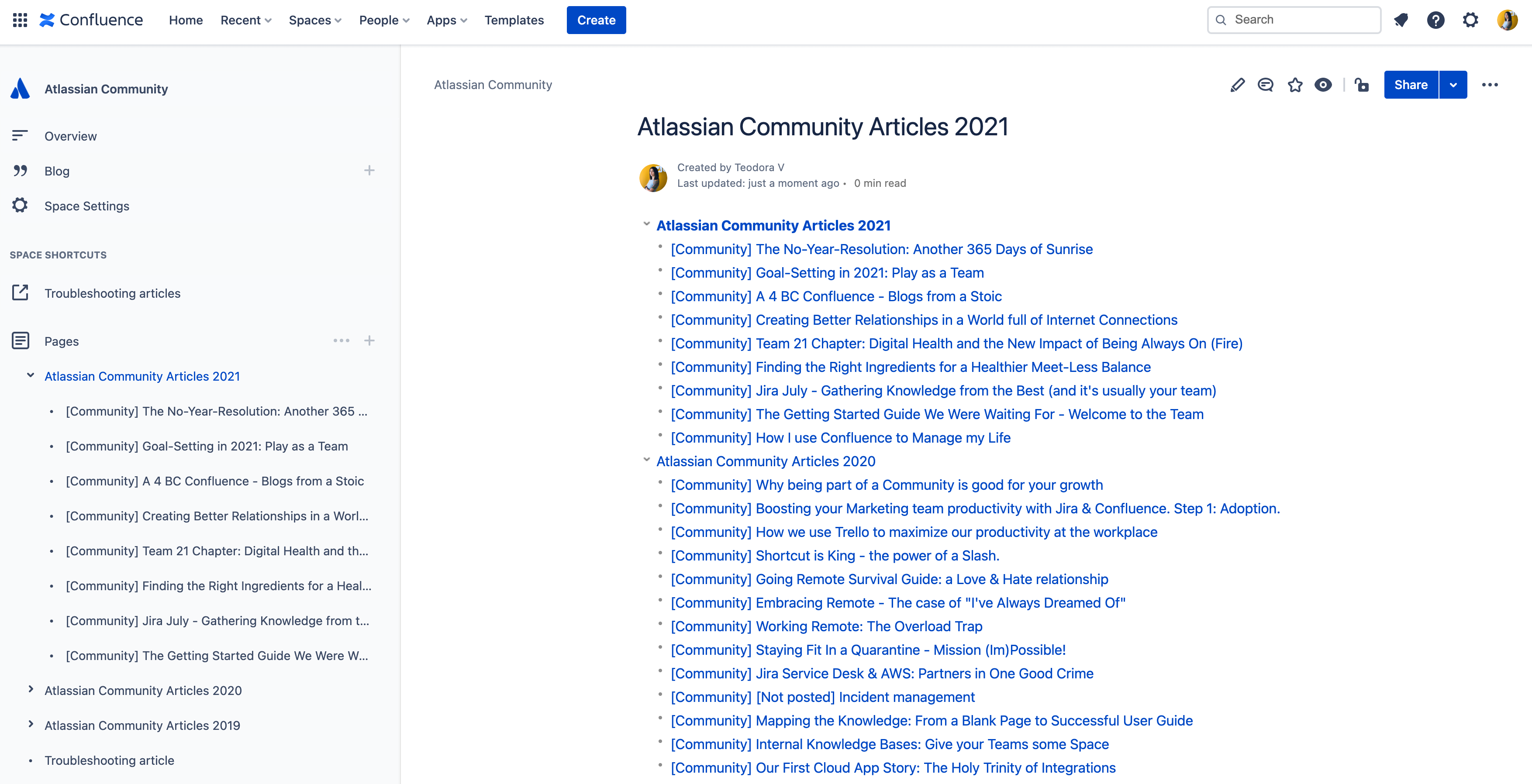Open the Apps dropdown menu

447,20
